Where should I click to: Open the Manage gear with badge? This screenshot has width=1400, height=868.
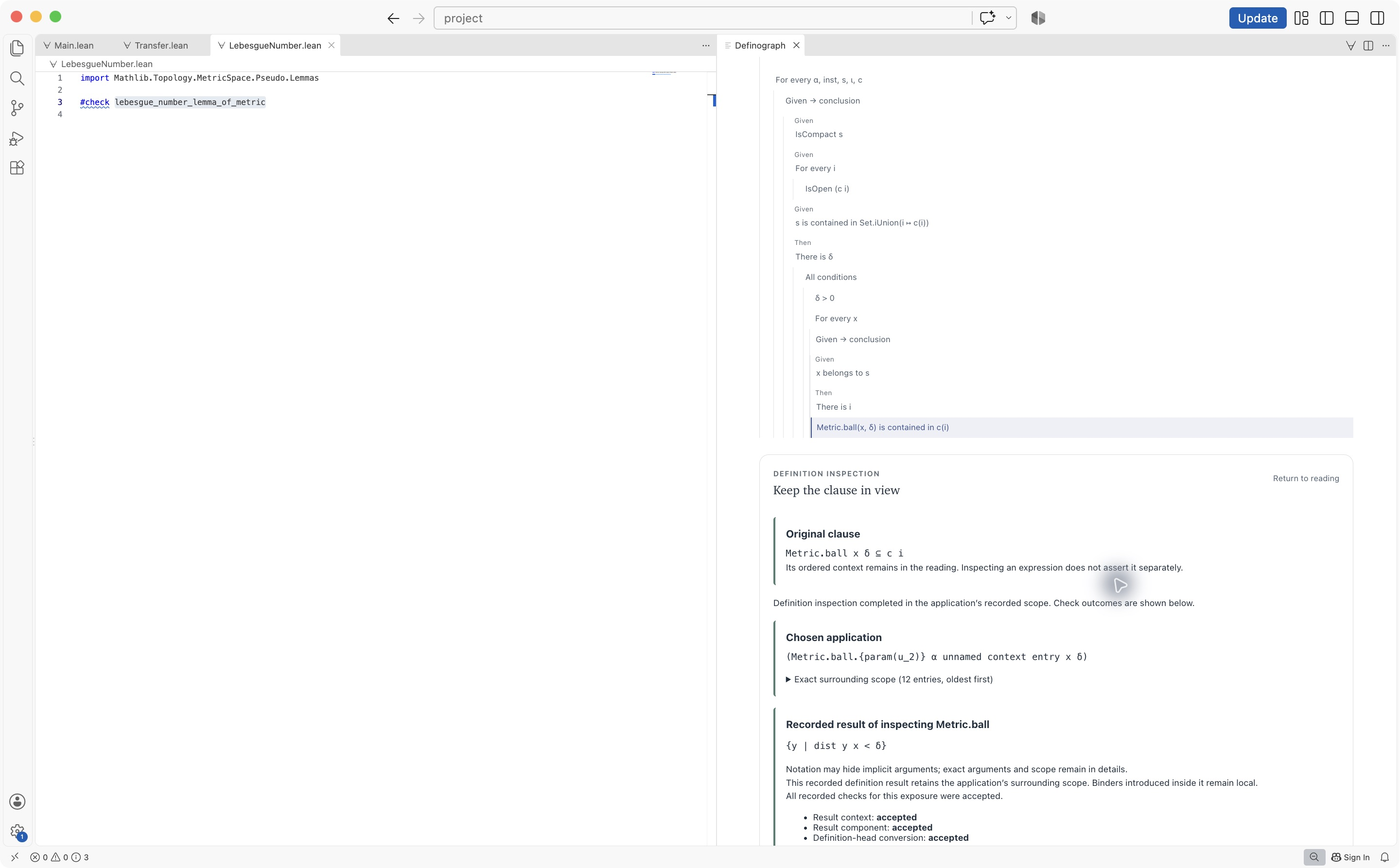point(17,831)
